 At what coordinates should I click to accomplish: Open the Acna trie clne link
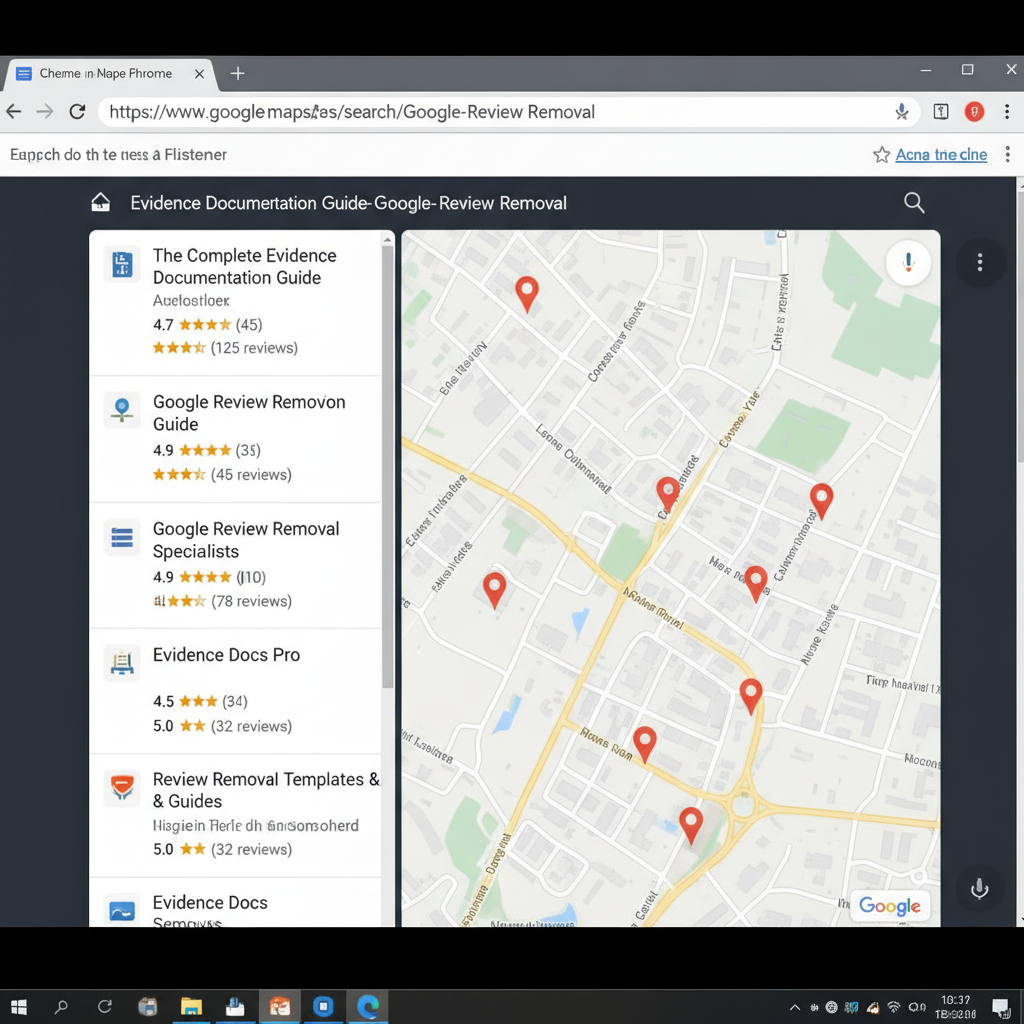click(x=941, y=155)
